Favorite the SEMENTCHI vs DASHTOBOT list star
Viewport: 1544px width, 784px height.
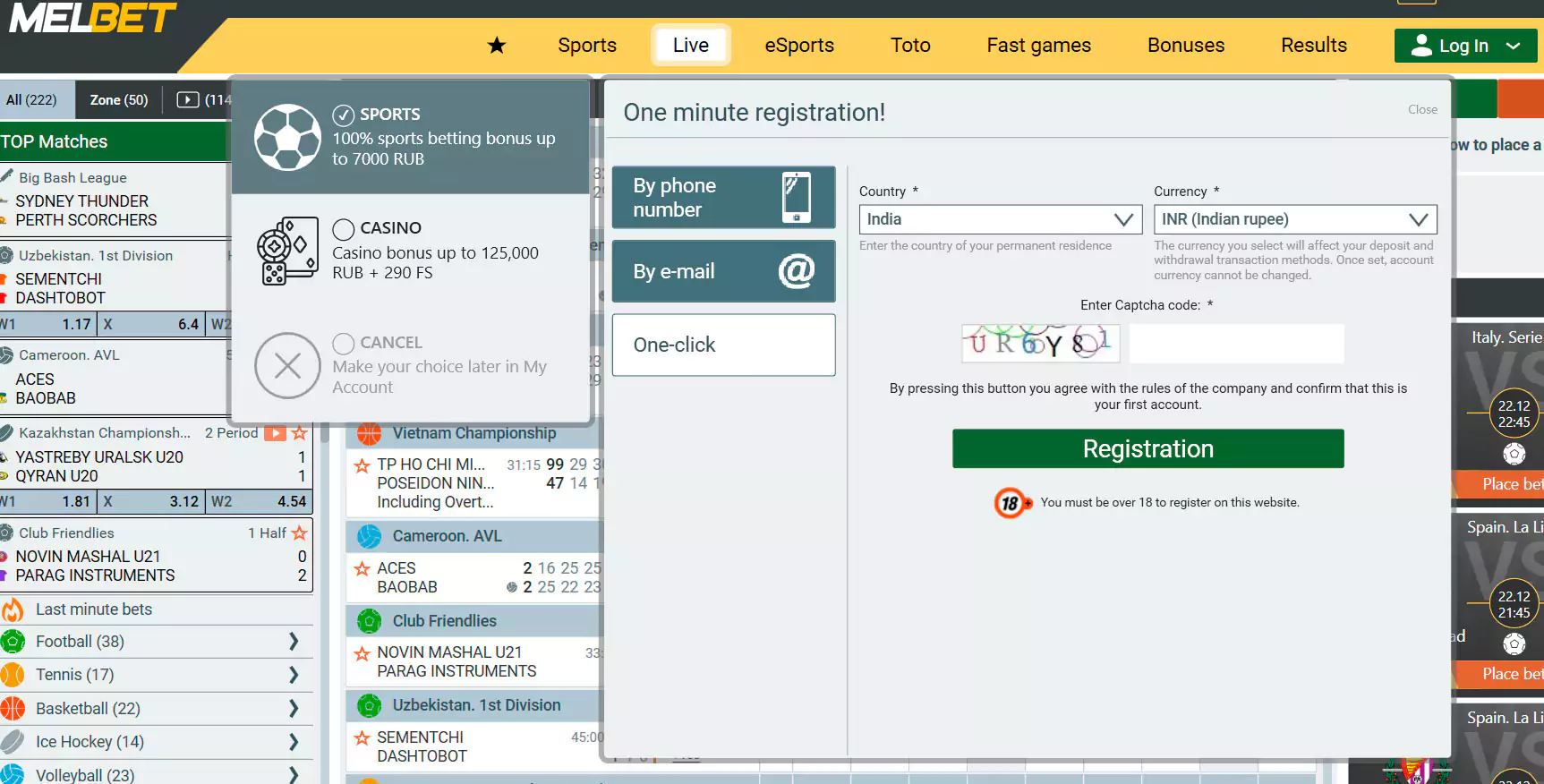click(x=363, y=738)
